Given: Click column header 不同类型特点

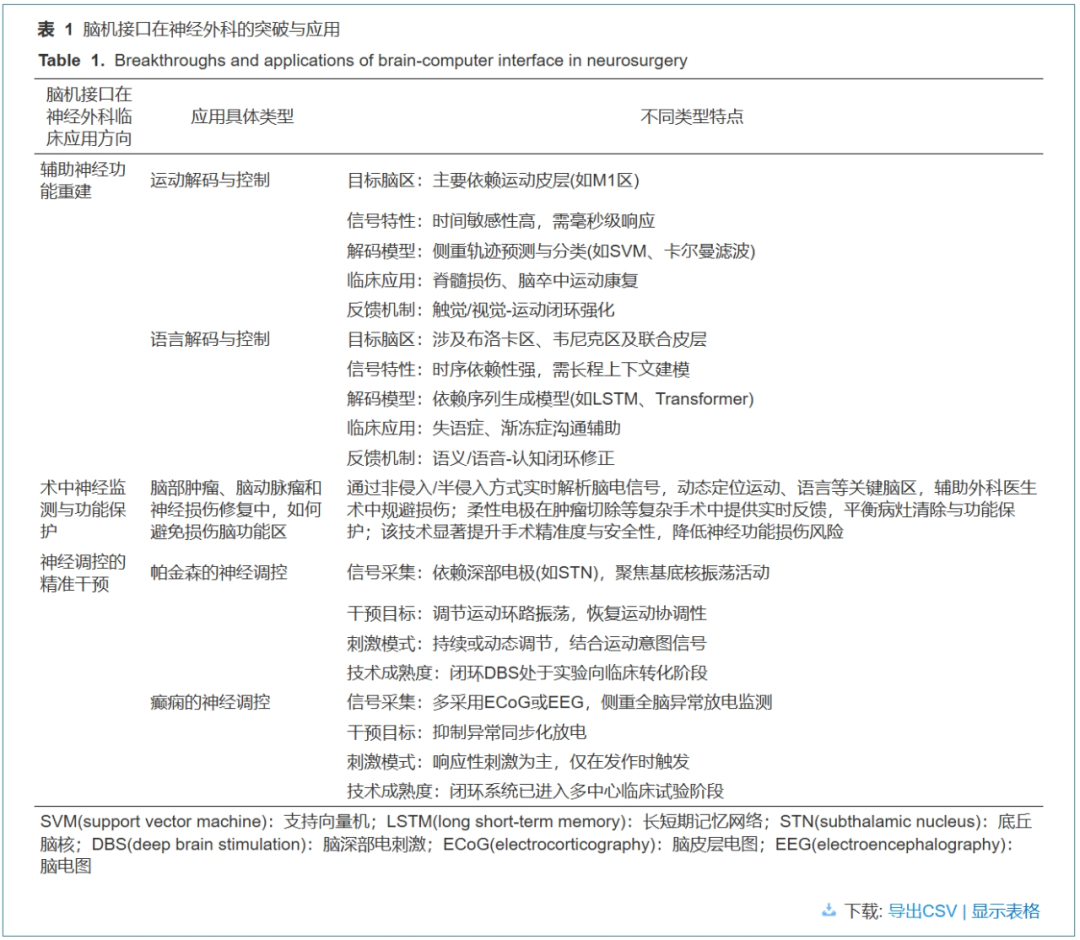Looking at the screenshot, I should pos(692,116).
